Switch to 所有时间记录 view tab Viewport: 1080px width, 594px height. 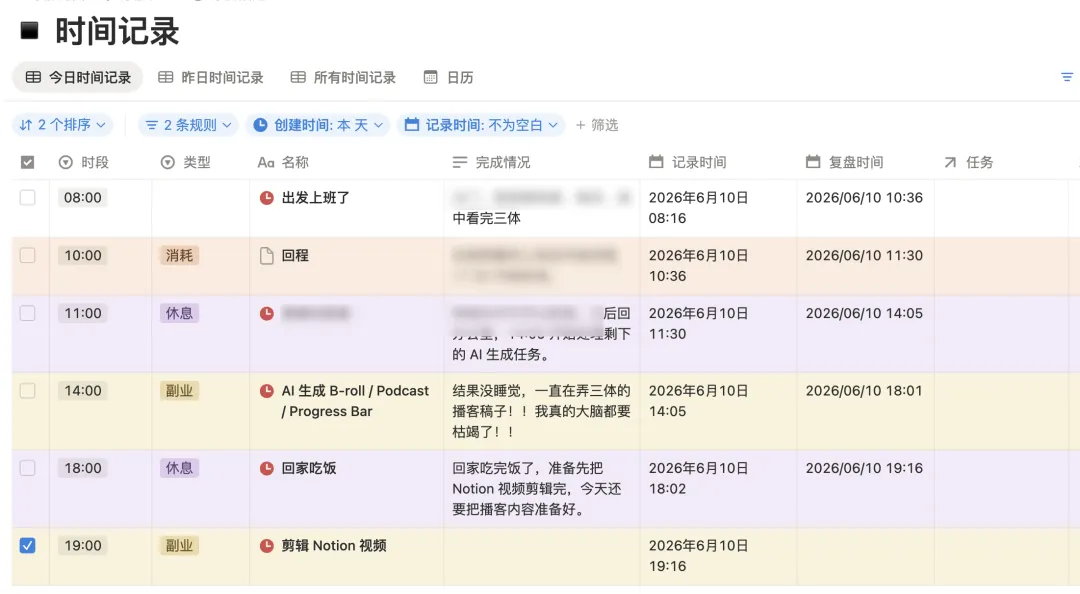[x=343, y=77]
